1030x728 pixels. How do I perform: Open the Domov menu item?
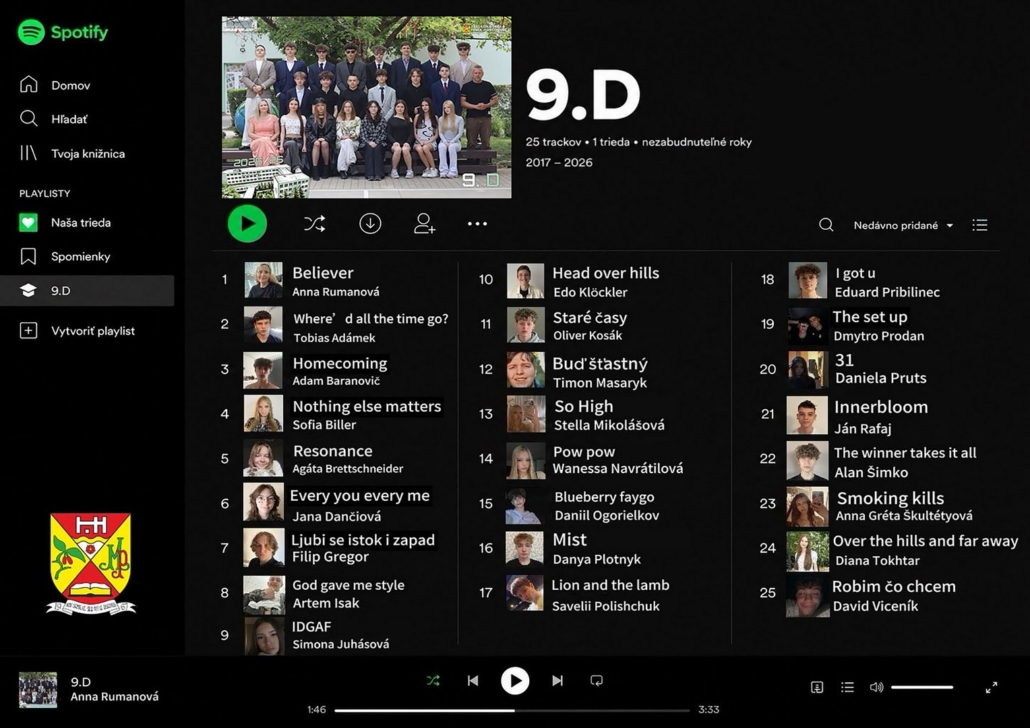(x=71, y=85)
